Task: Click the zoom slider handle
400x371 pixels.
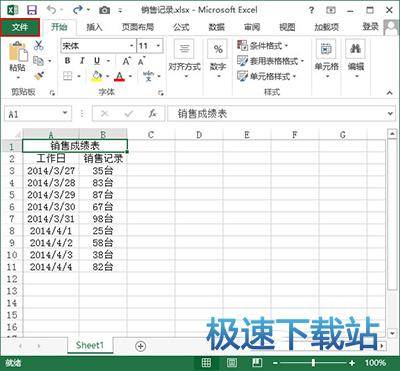Action: point(313,363)
